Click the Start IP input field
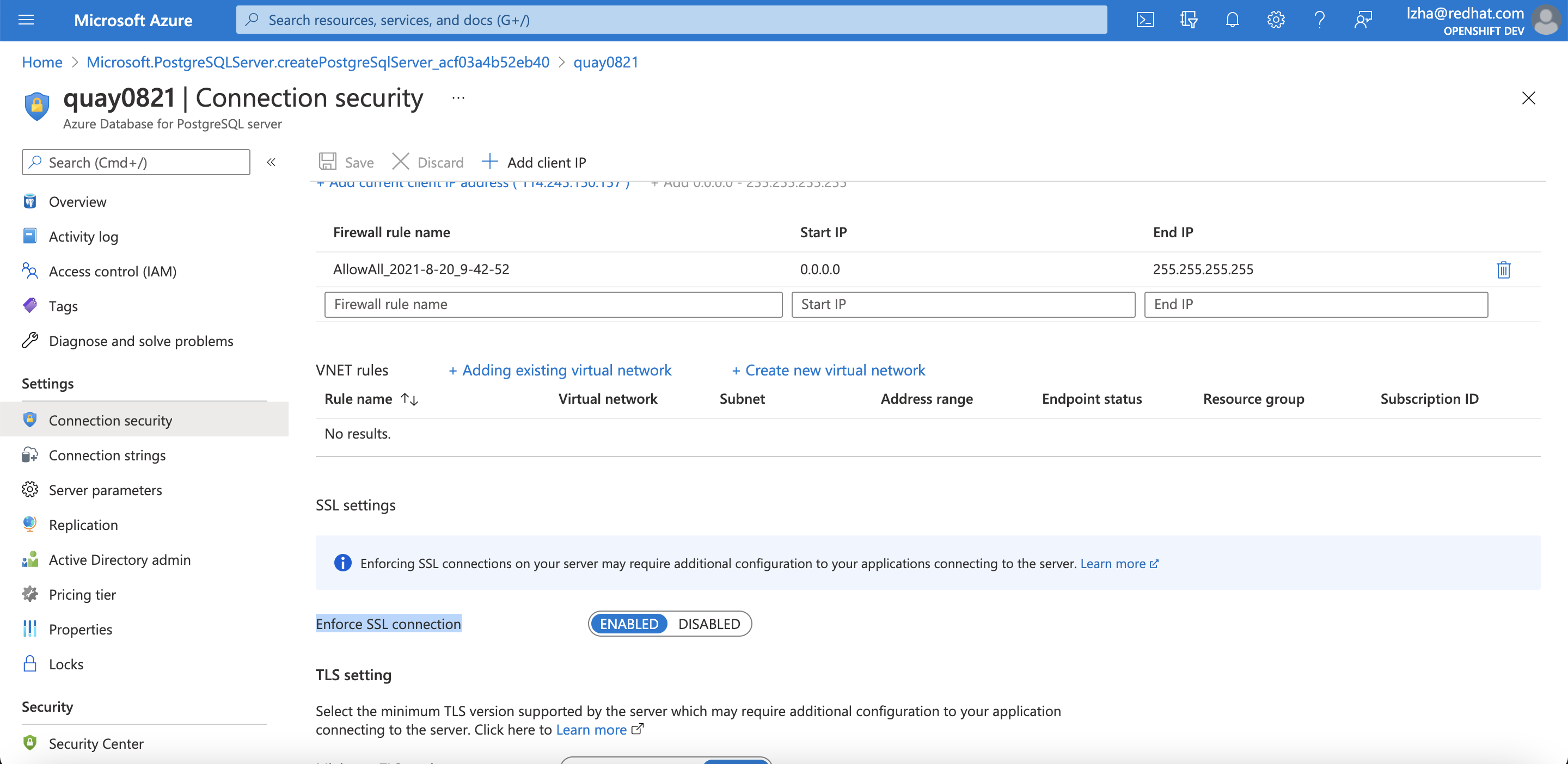Screen dimensions: 1568x764 (963, 304)
